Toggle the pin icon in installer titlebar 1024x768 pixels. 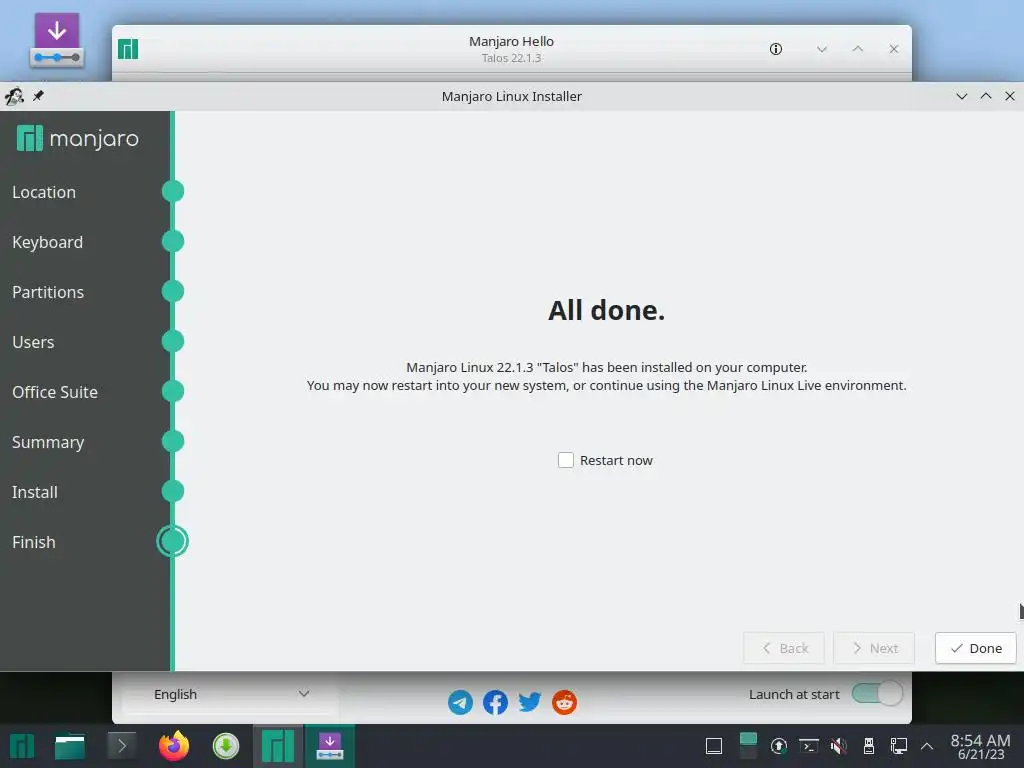coord(39,96)
